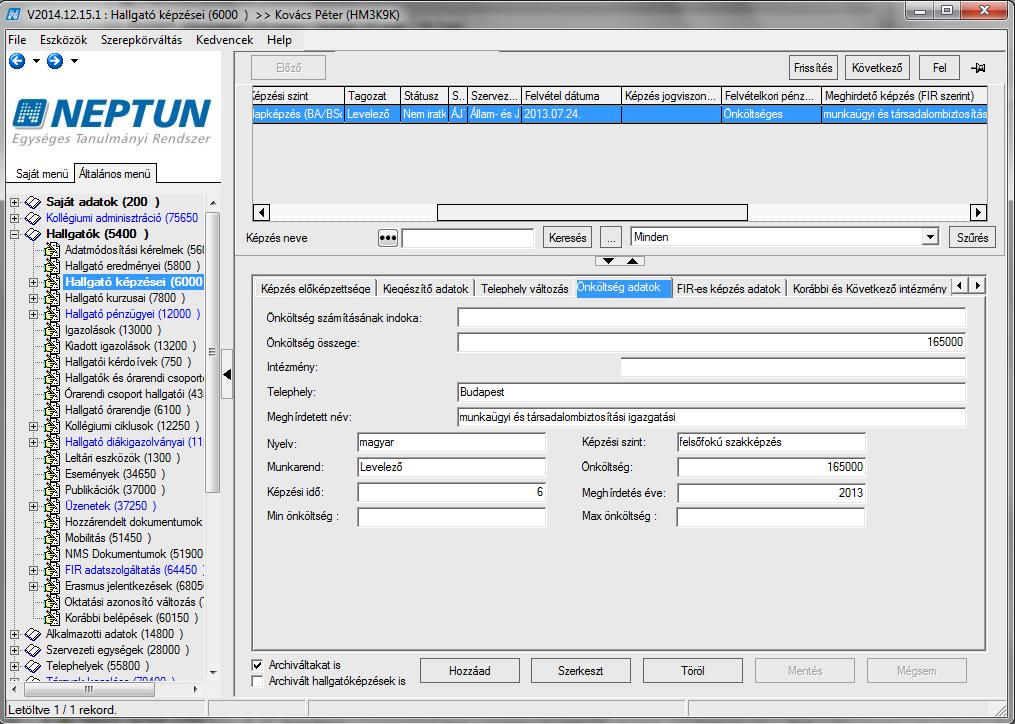This screenshot has height=724, width=1015.
Task: Click the Telephelyek book icon
Action: [x=33, y=666]
